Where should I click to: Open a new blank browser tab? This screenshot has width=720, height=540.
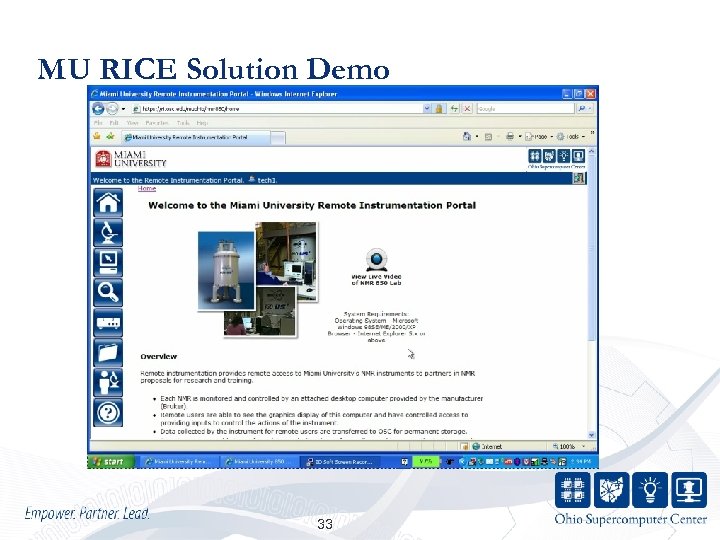click(278, 138)
